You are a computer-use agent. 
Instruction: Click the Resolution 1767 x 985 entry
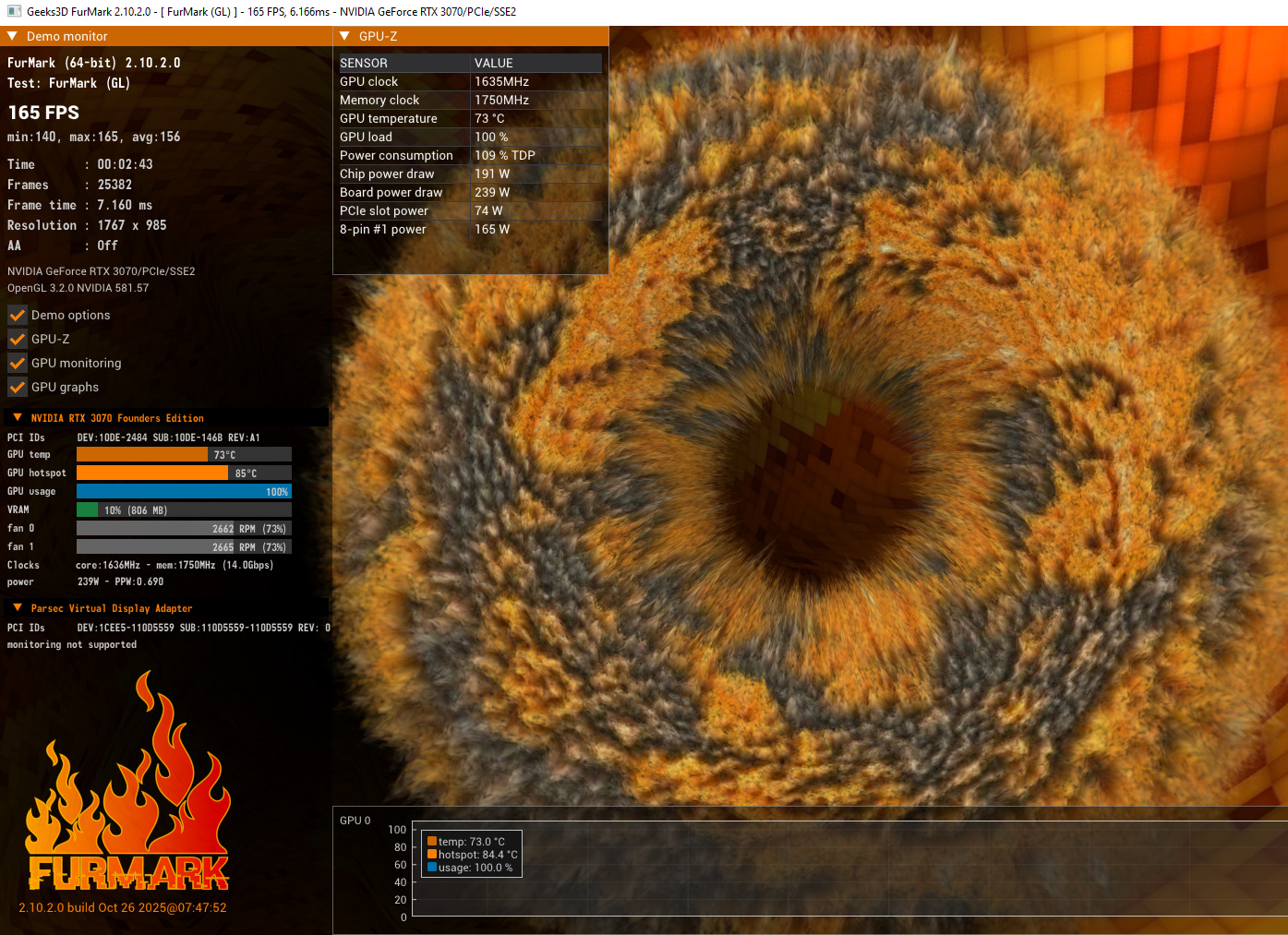88,225
